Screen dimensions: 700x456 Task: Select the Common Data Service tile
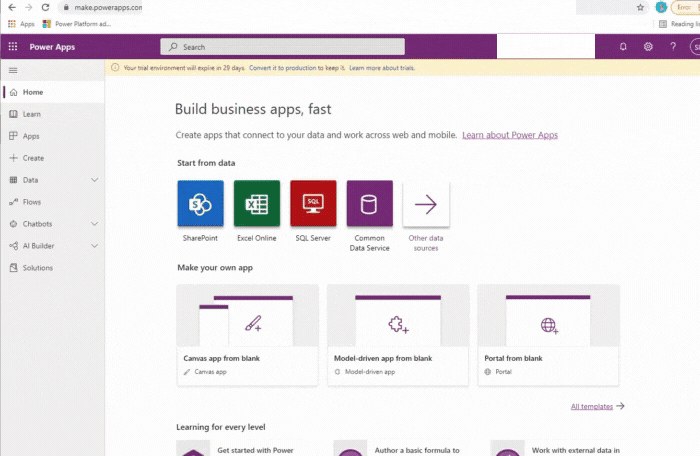(x=370, y=204)
